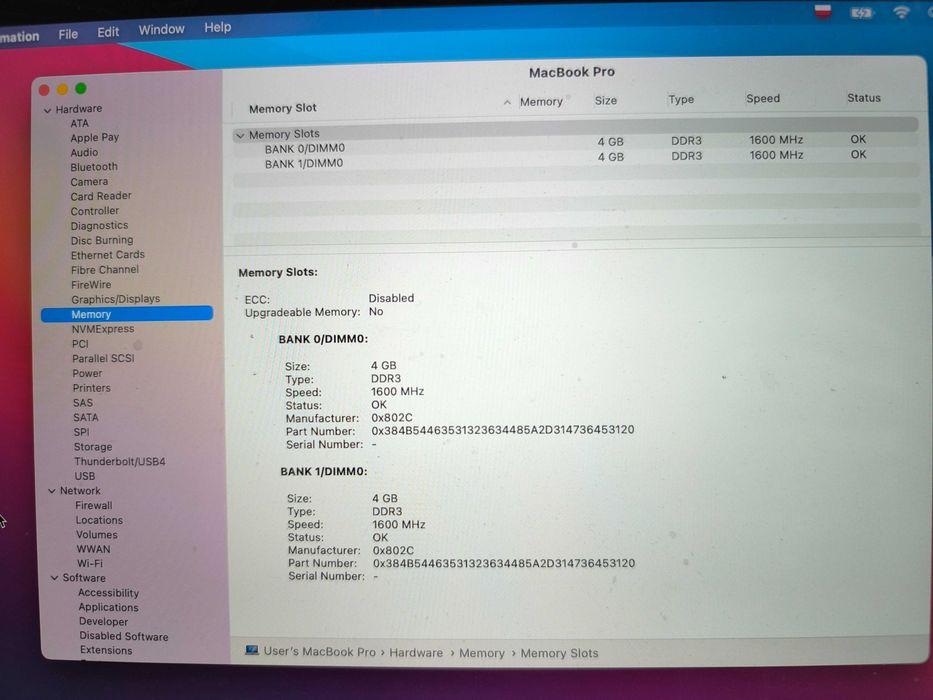
Task: Click the pane divider handle dot
Action: [574, 245]
